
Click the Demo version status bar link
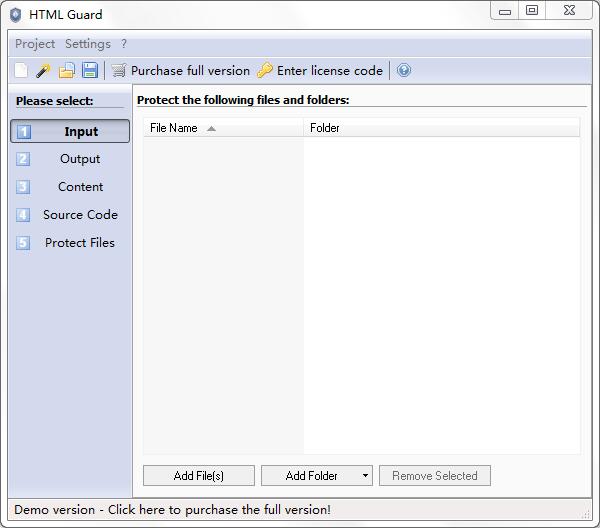(x=173, y=510)
